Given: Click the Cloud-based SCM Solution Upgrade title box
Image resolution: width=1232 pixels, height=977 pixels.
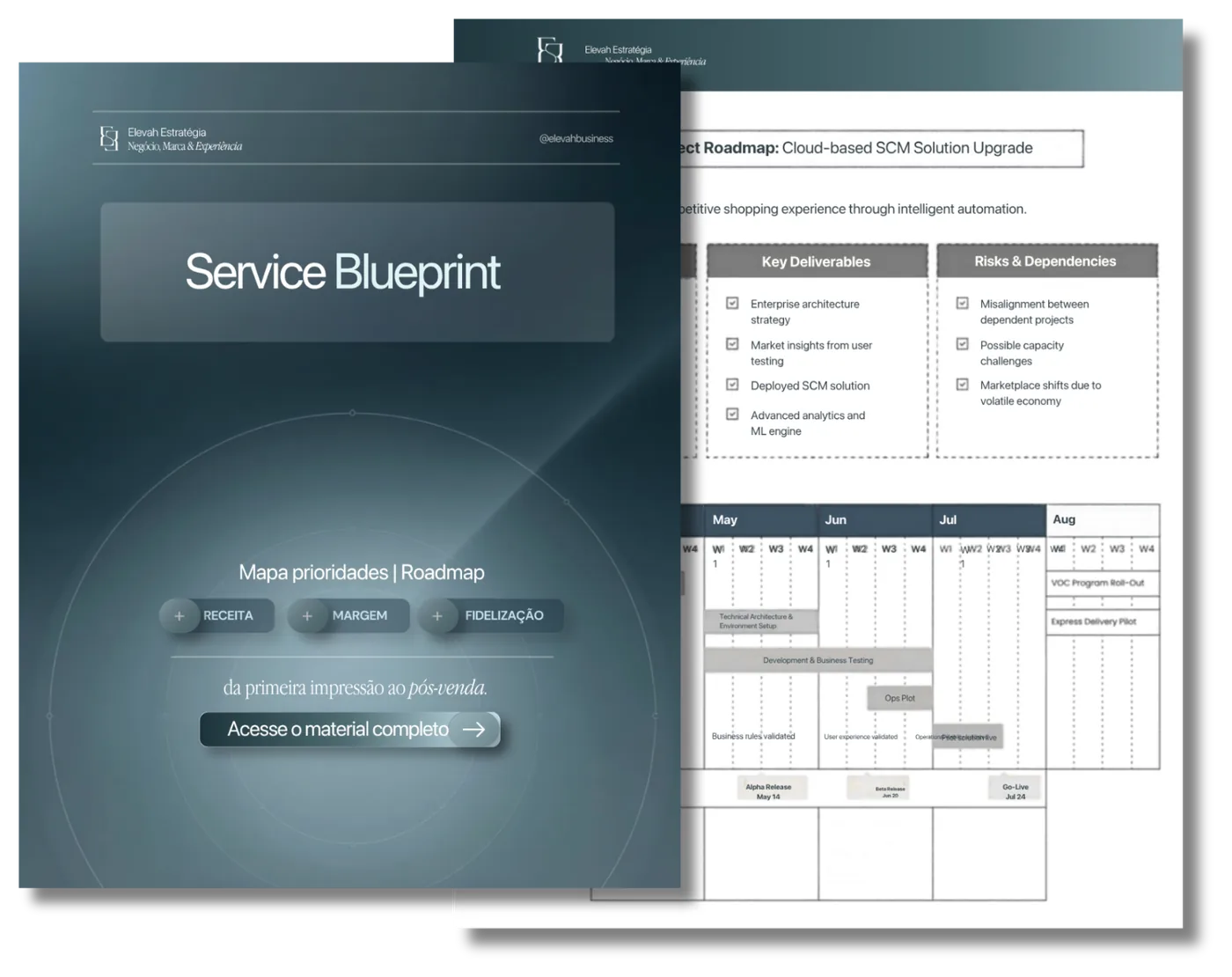Looking at the screenshot, I should [x=880, y=149].
